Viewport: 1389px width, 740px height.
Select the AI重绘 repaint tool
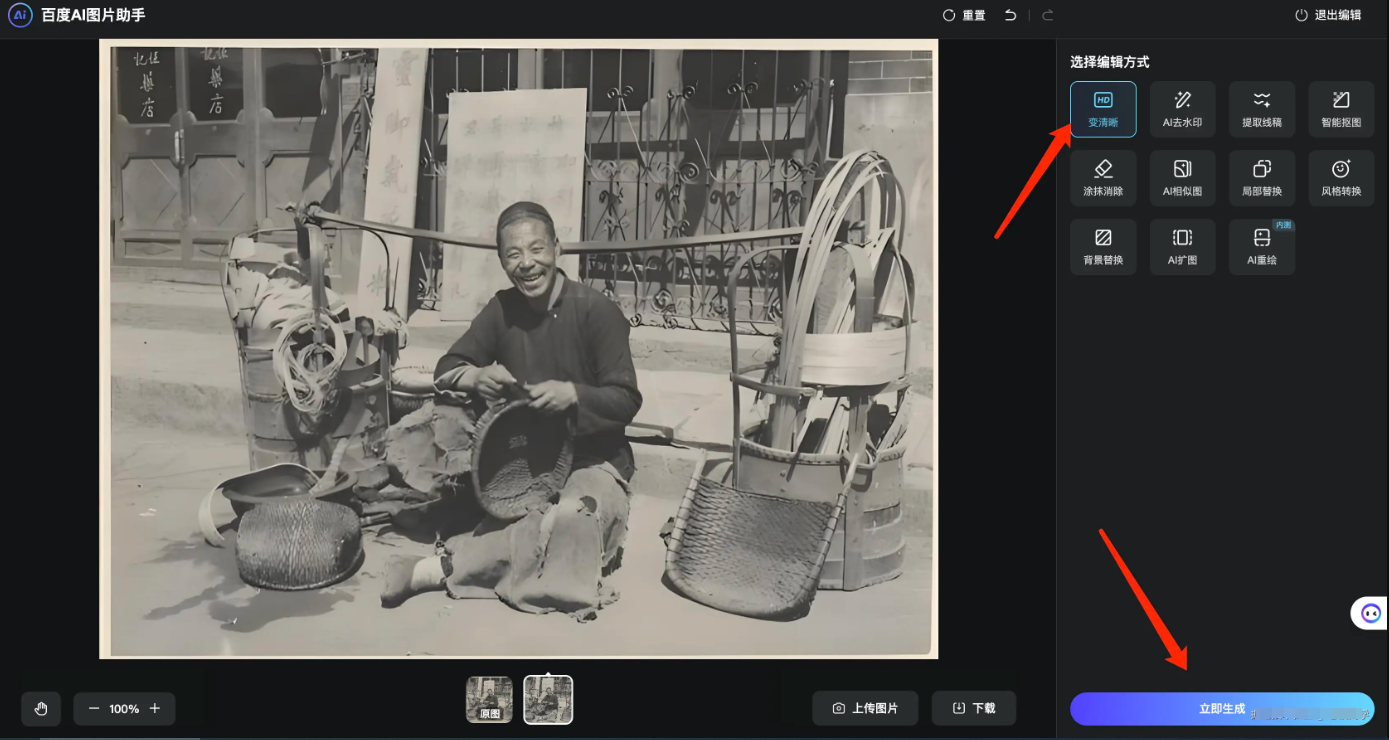click(x=1262, y=247)
